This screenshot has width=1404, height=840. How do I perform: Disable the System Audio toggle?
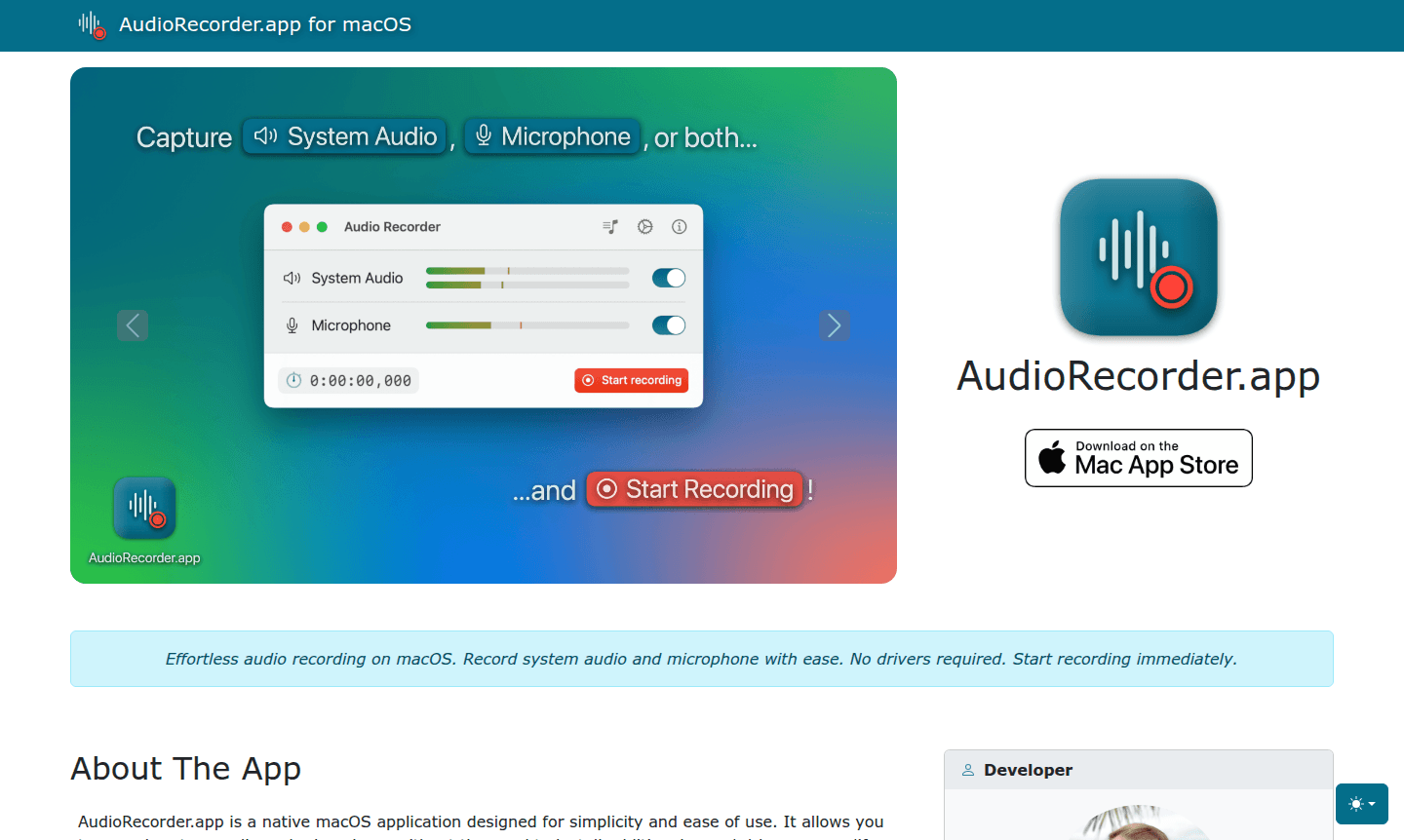click(668, 278)
